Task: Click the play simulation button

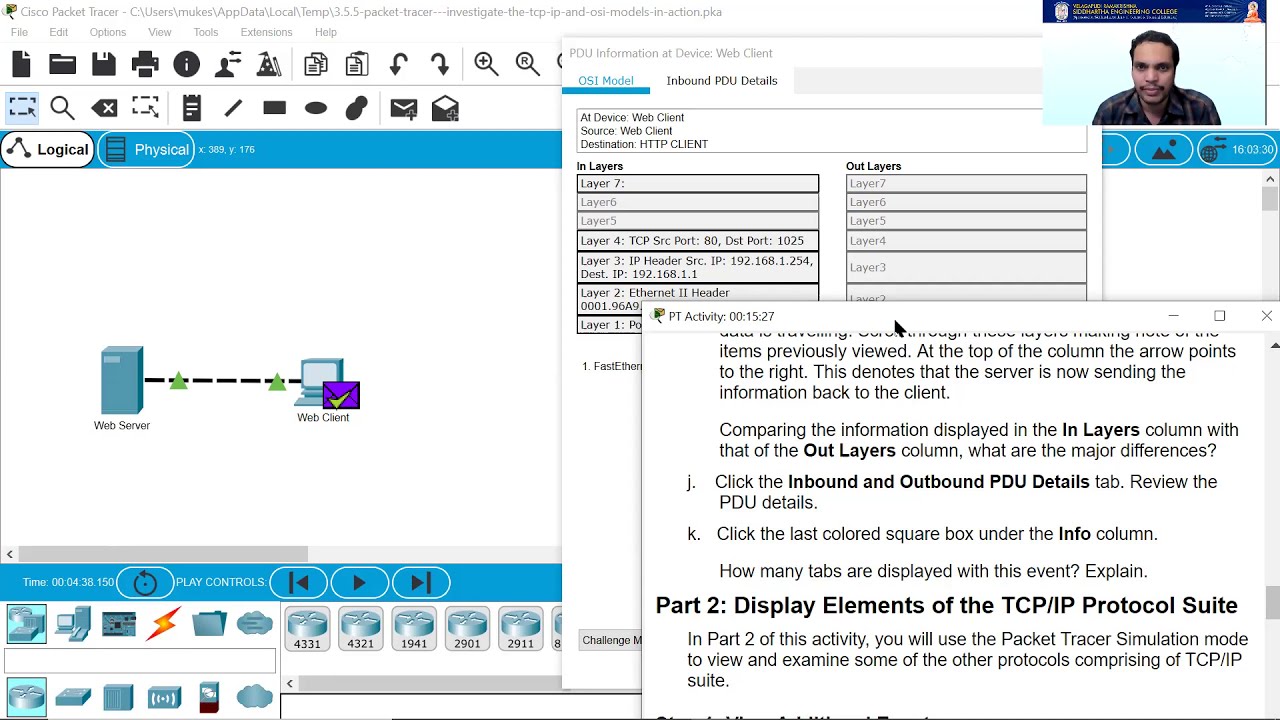Action: [x=359, y=582]
